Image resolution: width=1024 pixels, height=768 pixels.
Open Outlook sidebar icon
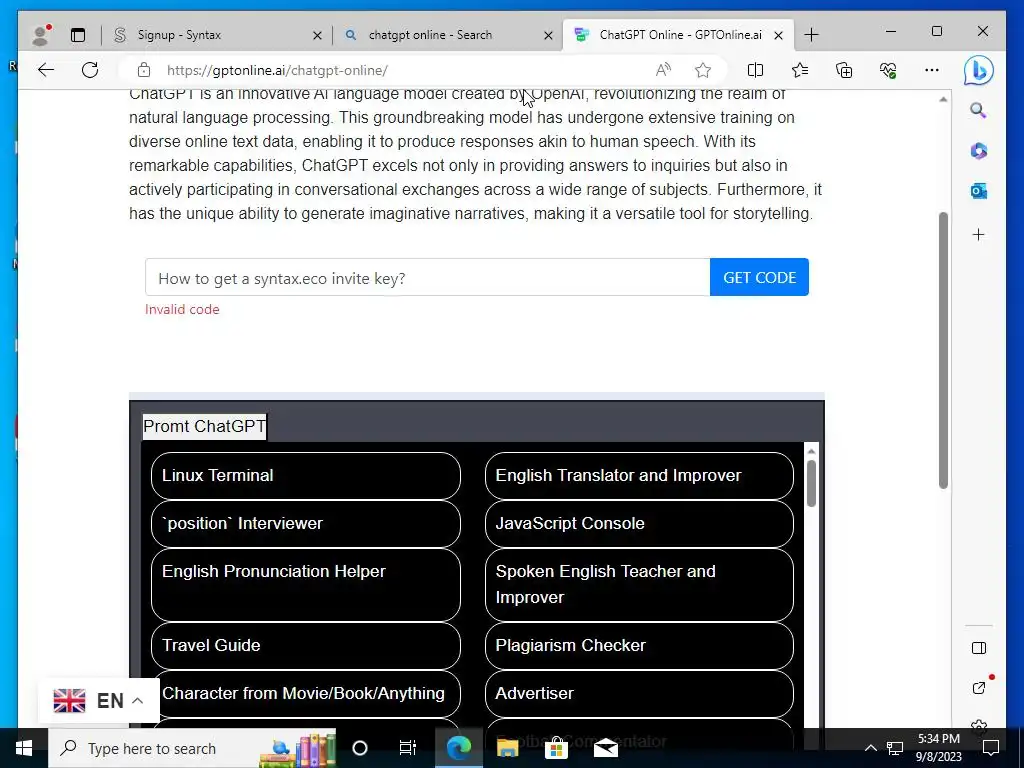click(x=978, y=191)
